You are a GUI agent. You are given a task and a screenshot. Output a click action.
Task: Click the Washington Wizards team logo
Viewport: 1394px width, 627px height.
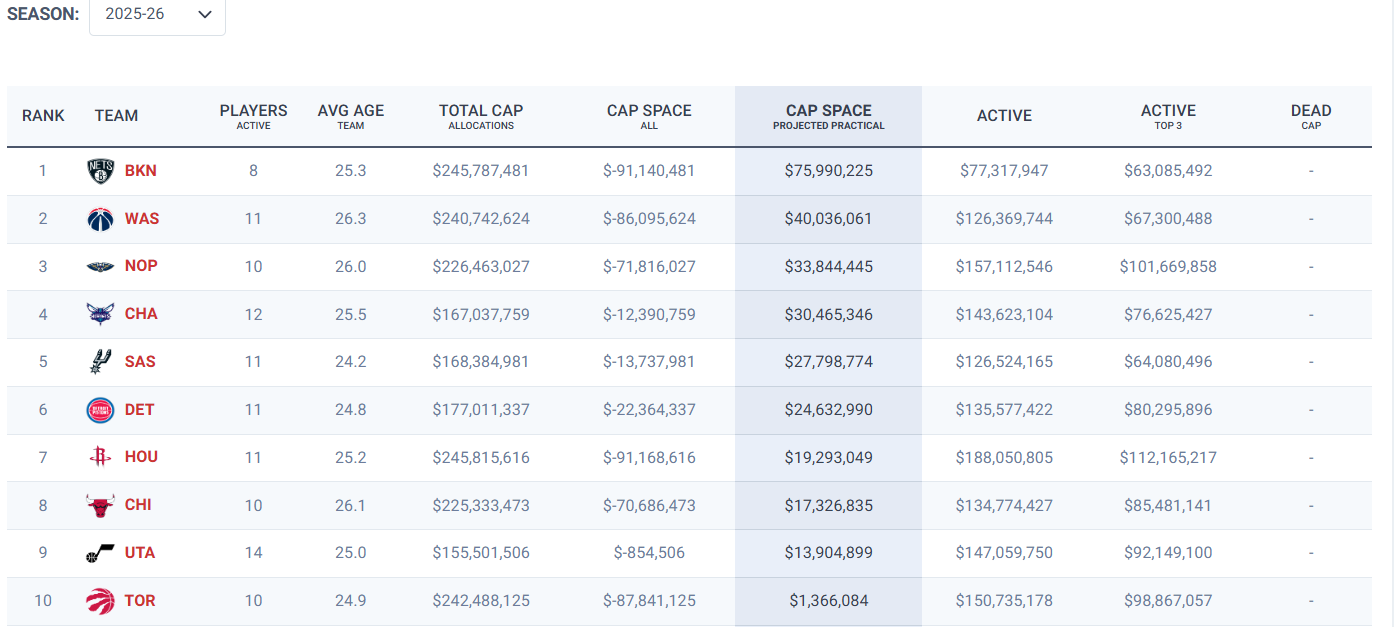[101, 219]
